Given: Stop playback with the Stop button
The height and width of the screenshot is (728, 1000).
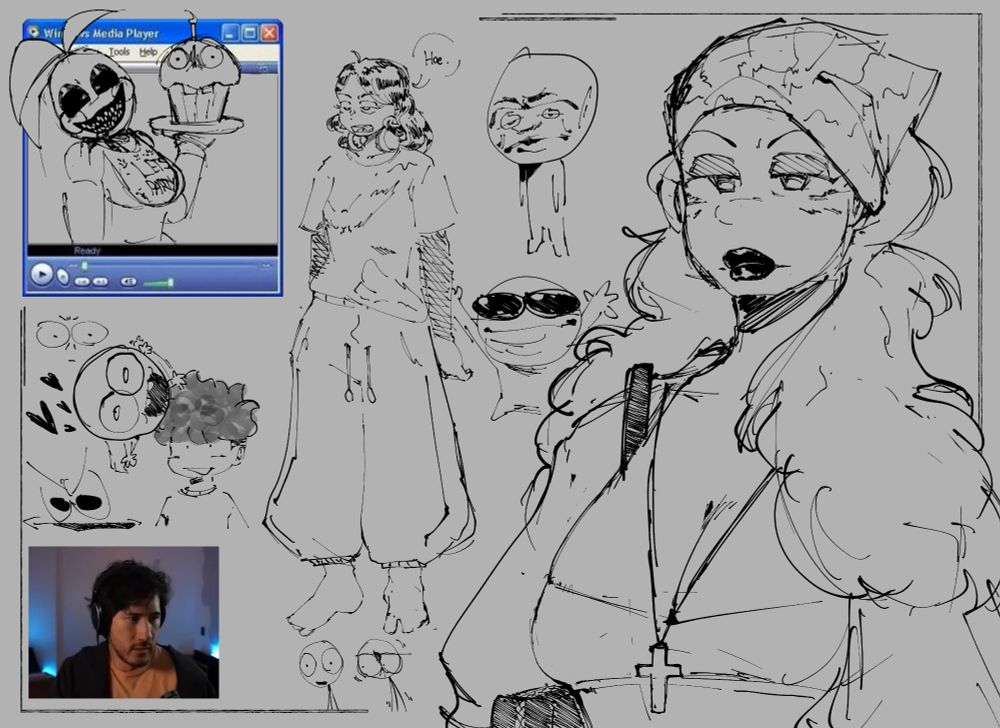Looking at the screenshot, I should [x=62, y=277].
